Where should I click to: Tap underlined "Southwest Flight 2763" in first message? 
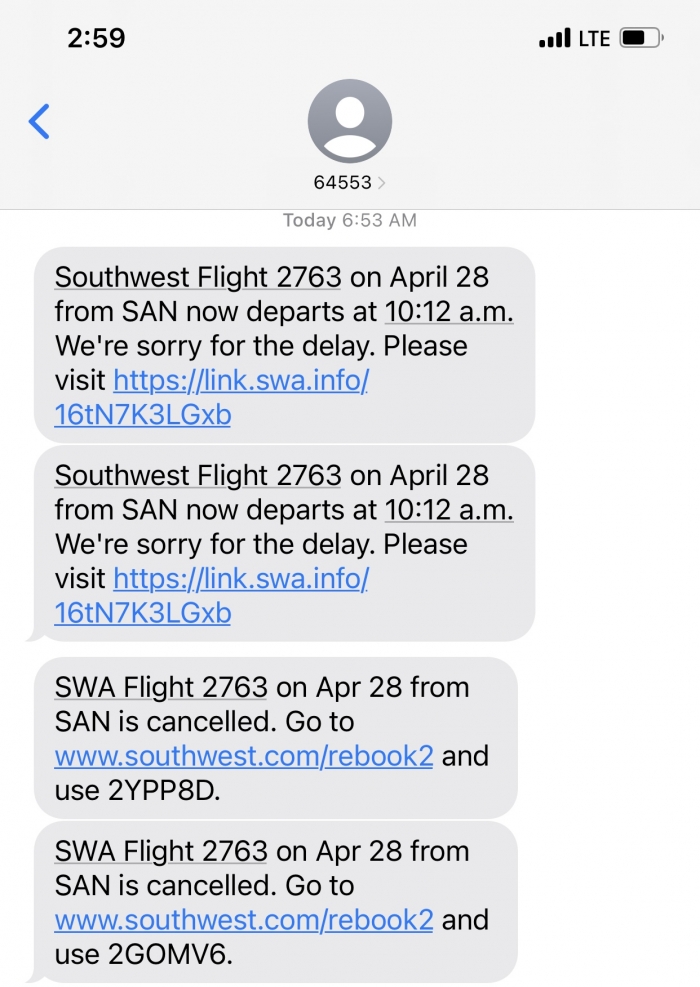[198, 277]
